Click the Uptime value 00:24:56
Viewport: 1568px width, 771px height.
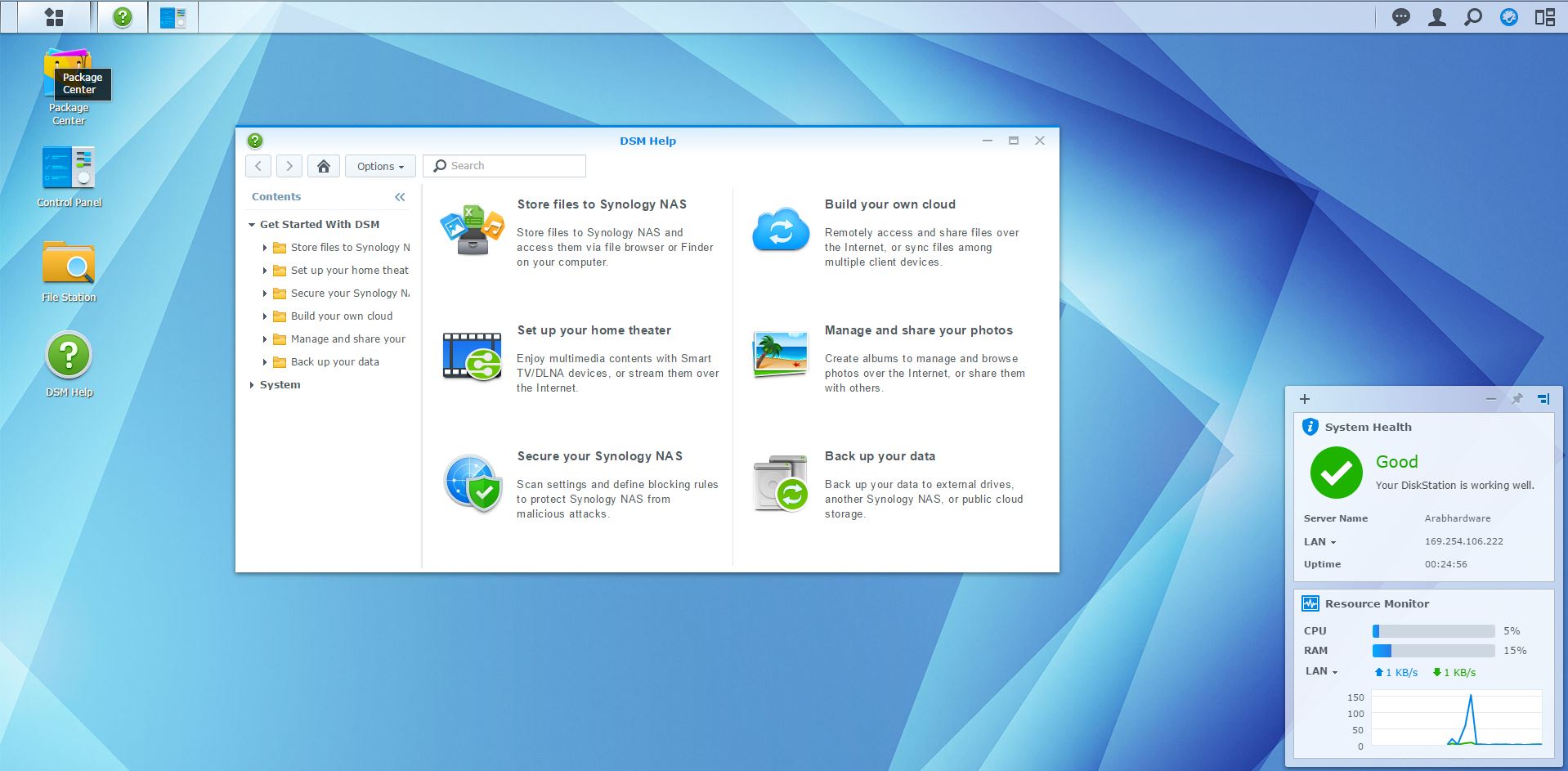pos(1445,564)
